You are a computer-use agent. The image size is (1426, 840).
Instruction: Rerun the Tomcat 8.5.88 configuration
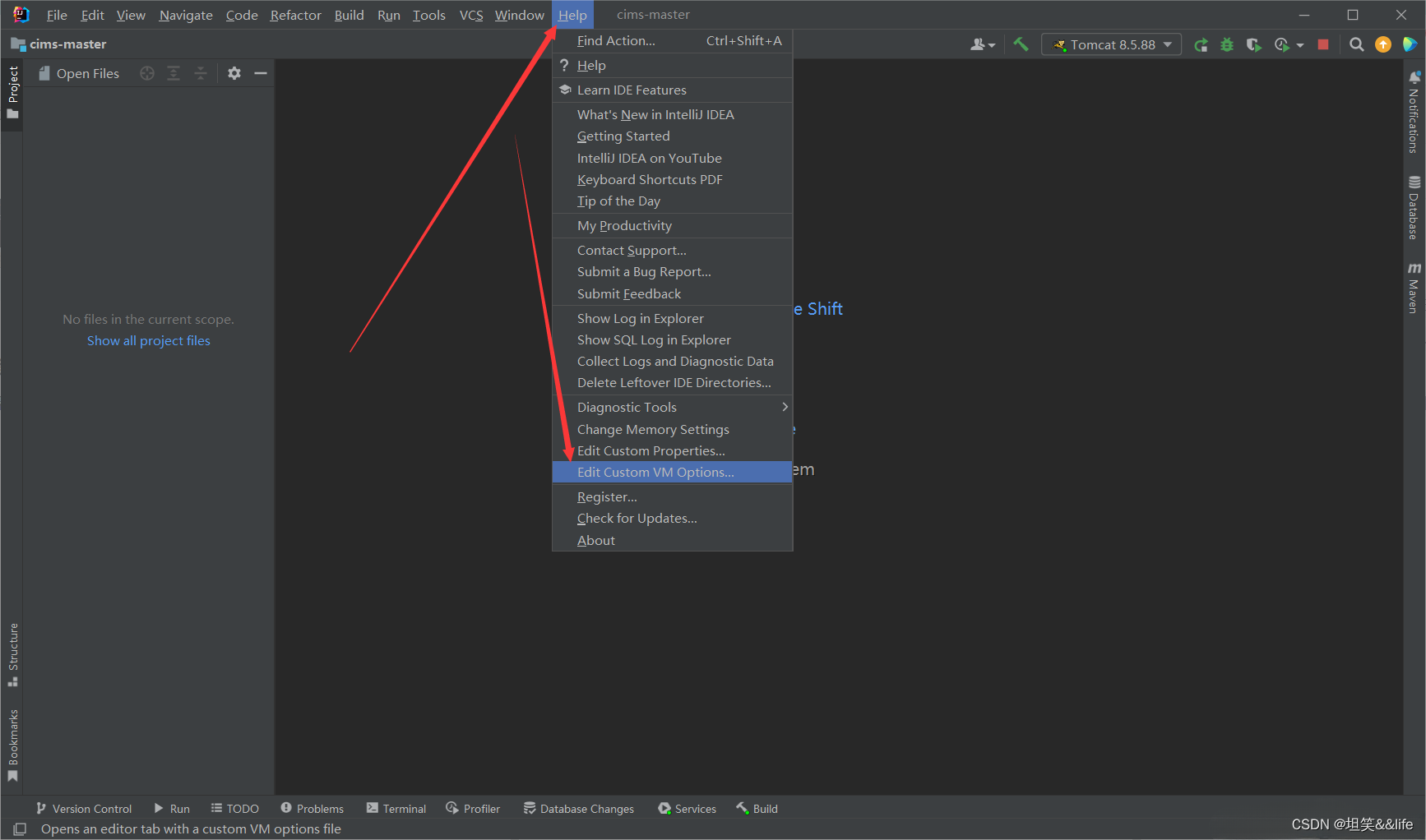[1201, 44]
